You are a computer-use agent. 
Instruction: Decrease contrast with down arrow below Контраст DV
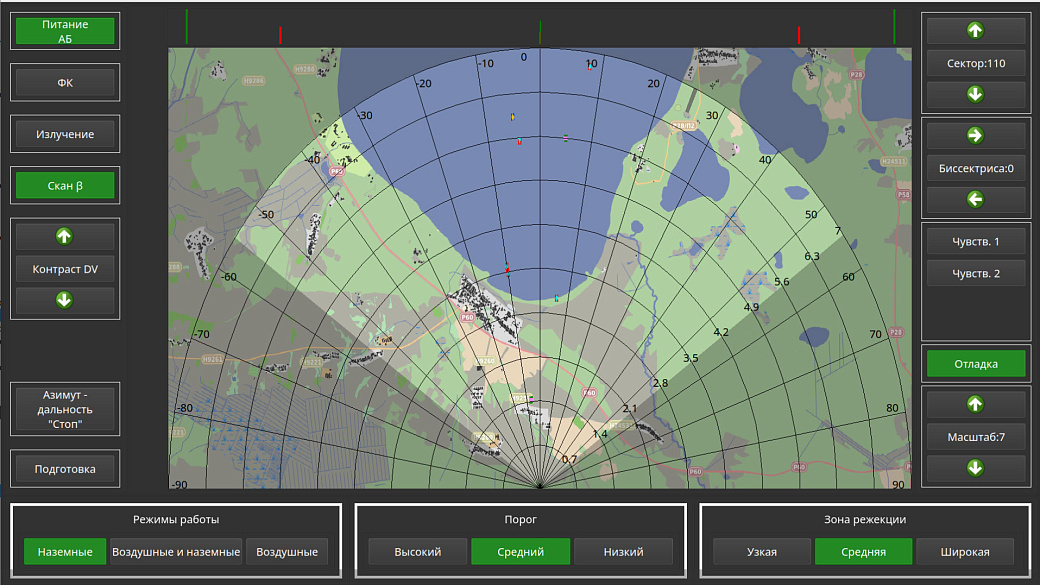click(x=65, y=300)
